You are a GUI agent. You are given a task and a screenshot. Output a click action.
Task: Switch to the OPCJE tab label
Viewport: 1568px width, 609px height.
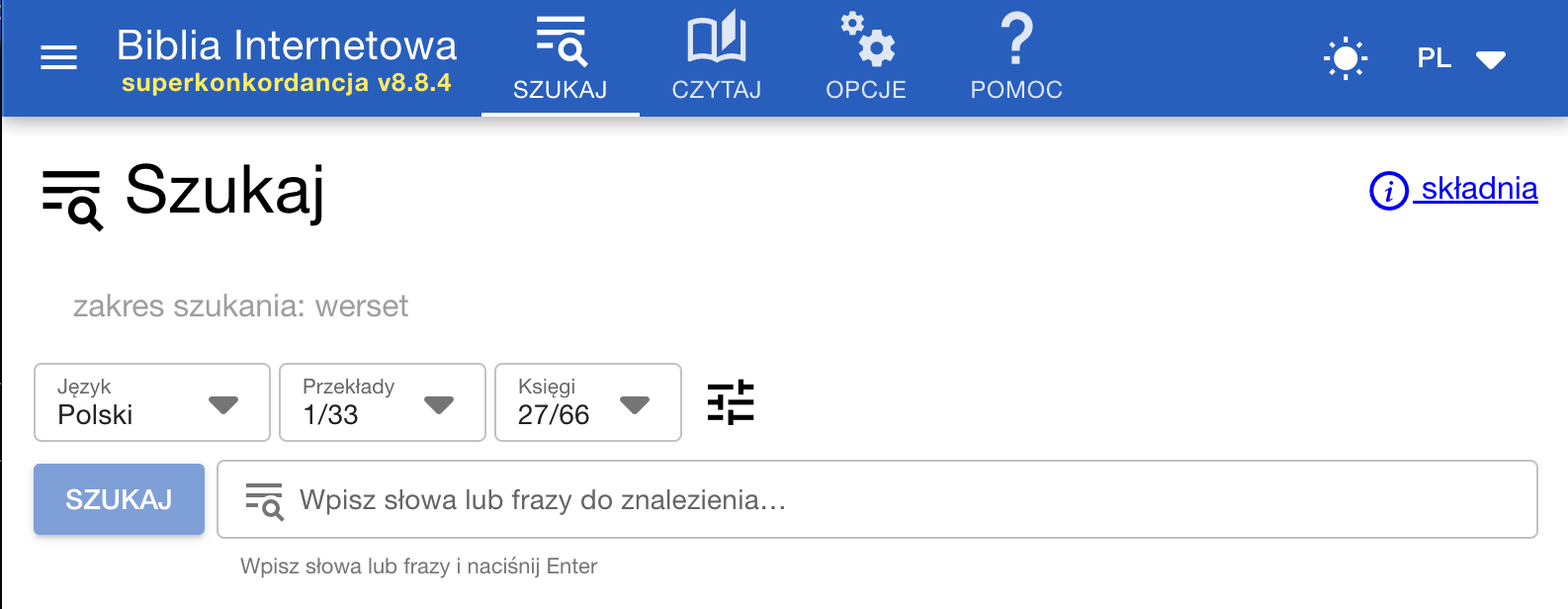pos(866,90)
